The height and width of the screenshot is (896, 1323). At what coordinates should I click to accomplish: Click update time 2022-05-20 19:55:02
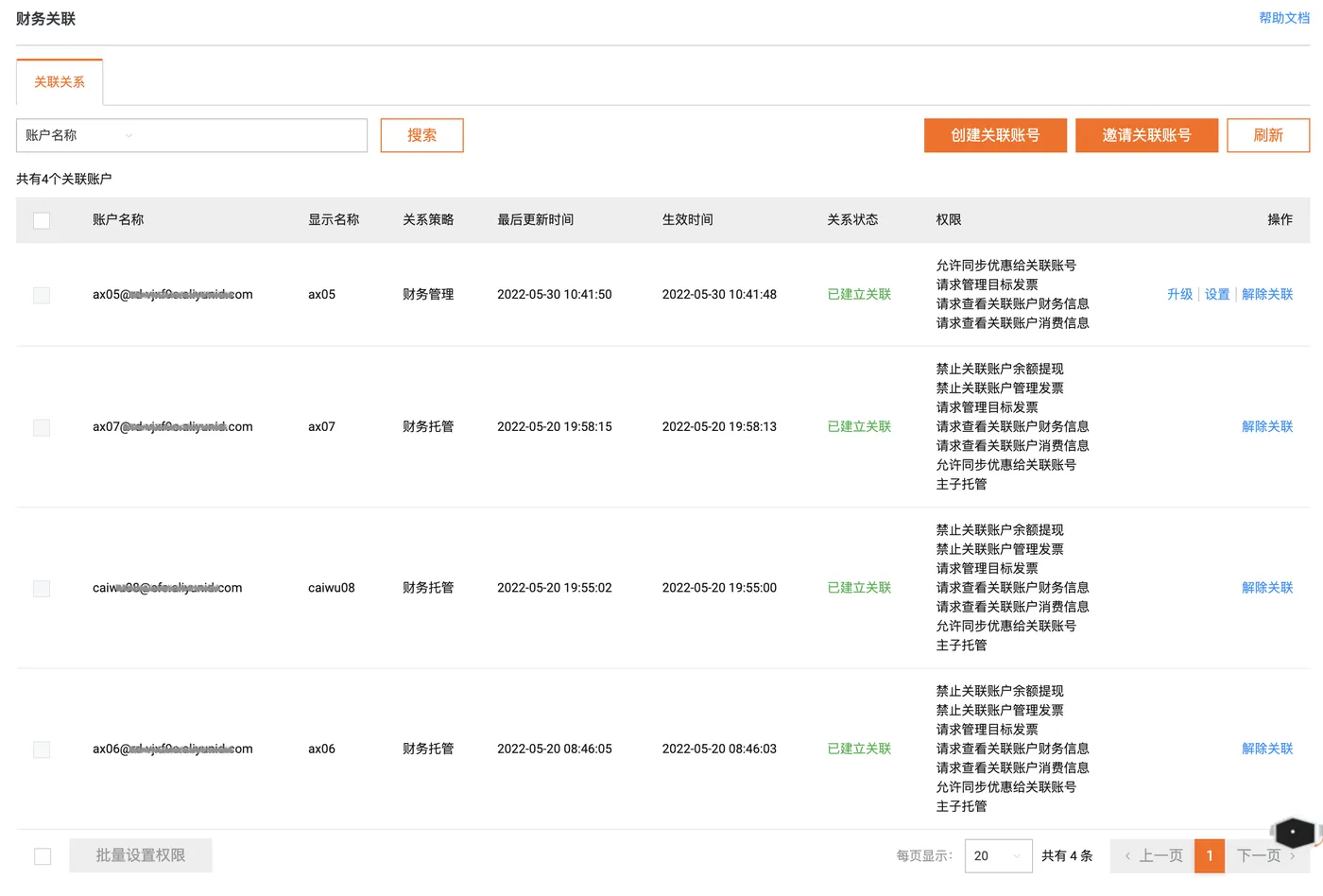point(555,587)
